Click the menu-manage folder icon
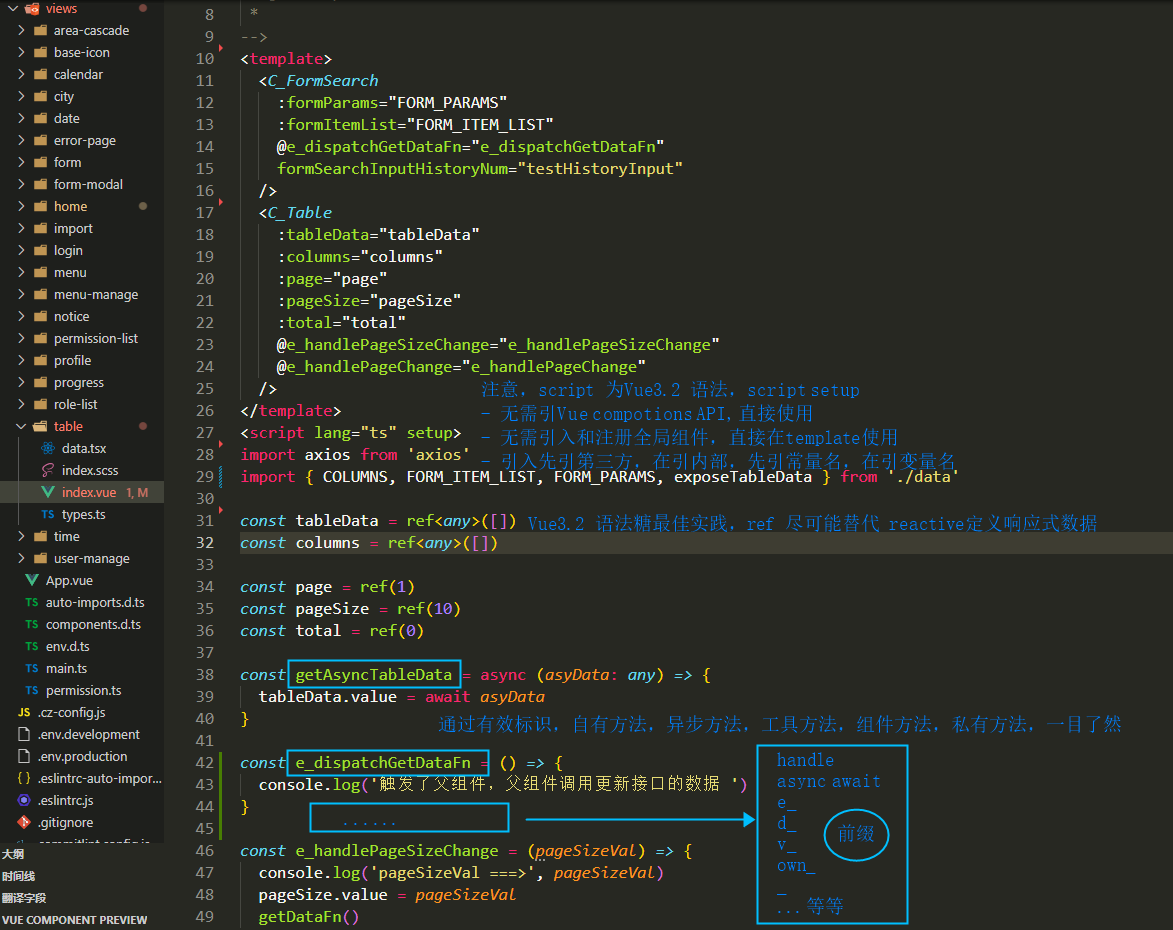 point(40,294)
